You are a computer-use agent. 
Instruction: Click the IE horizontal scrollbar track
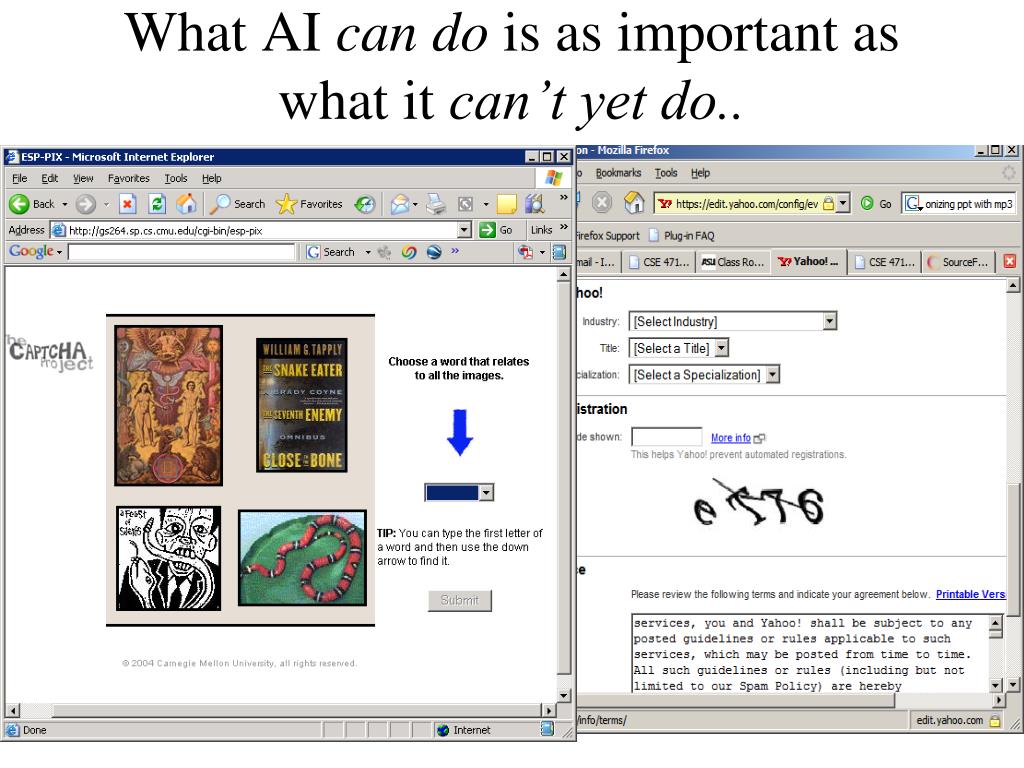(x=281, y=710)
